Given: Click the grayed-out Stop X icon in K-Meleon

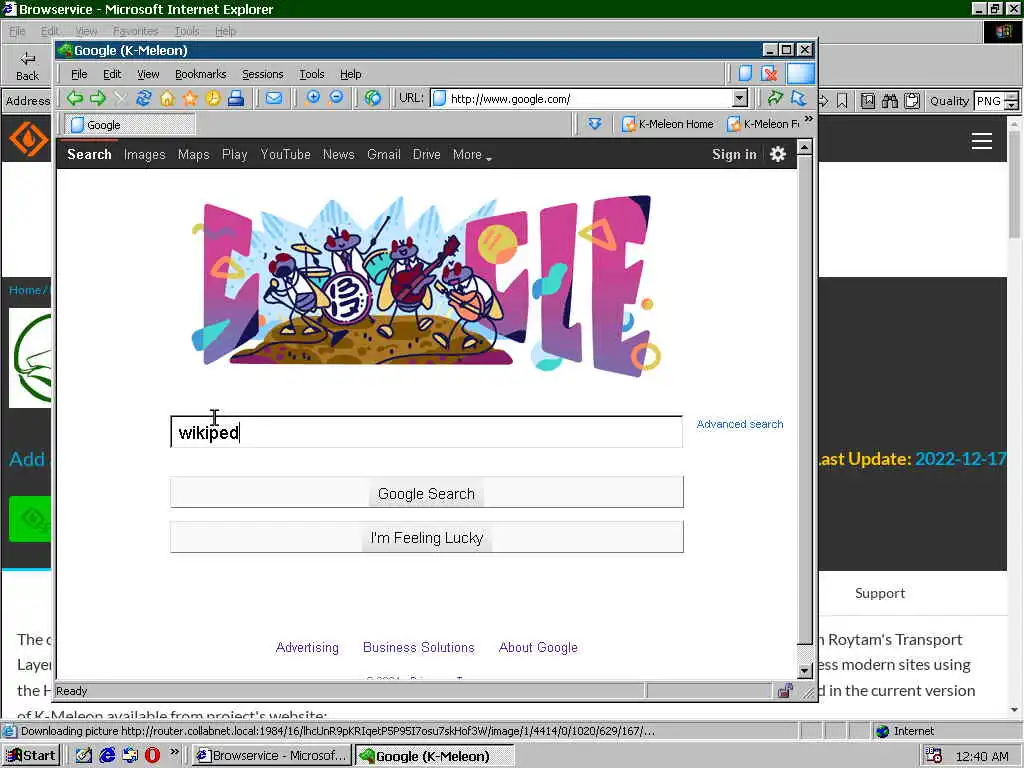Looking at the screenshot, I should click(x=120, y=99).
